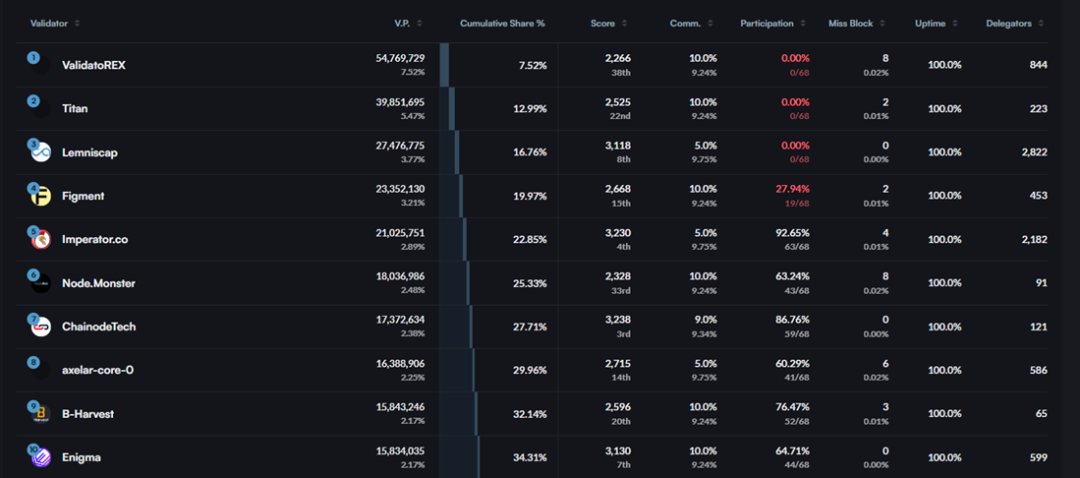1080x478 pixels.
Task: Click the Titan validator avatar
Action: [x=41, y=109]
